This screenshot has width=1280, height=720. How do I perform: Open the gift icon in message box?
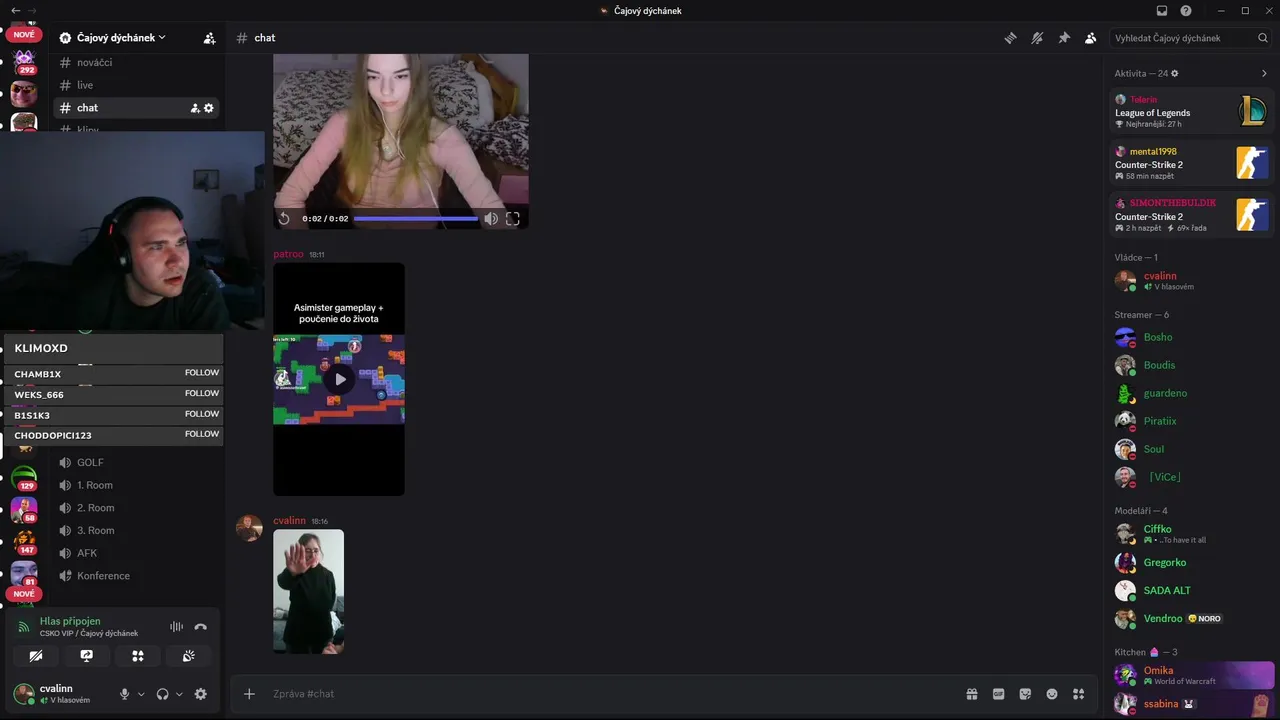point(971,694)
